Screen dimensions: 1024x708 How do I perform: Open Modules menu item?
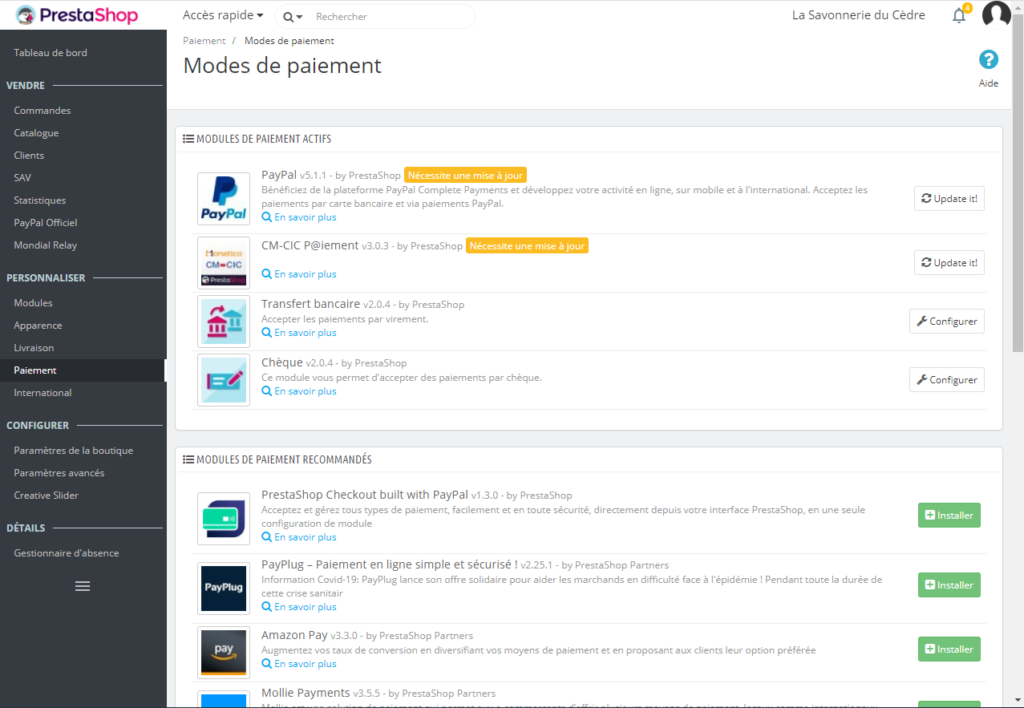tap(33, 303)
